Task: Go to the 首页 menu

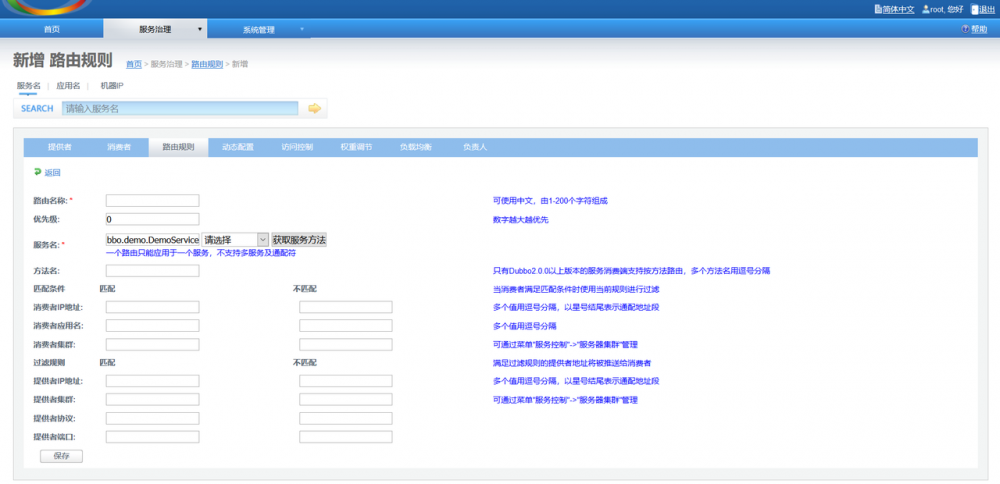Action: [52, 29]
